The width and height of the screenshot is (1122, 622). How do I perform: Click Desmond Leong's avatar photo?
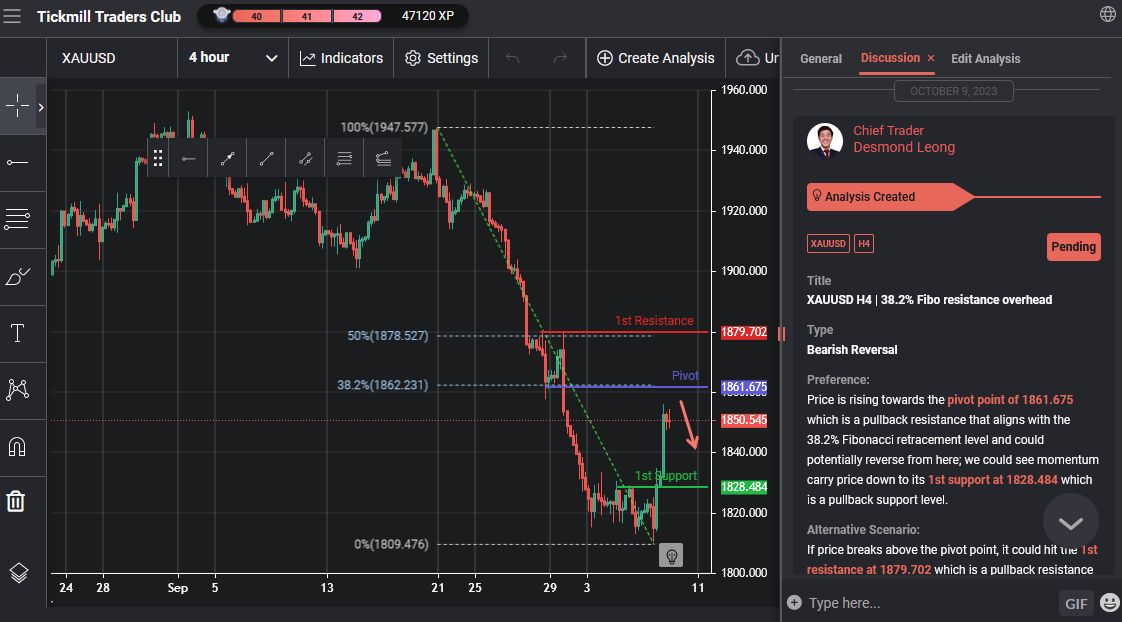point(825,140)
